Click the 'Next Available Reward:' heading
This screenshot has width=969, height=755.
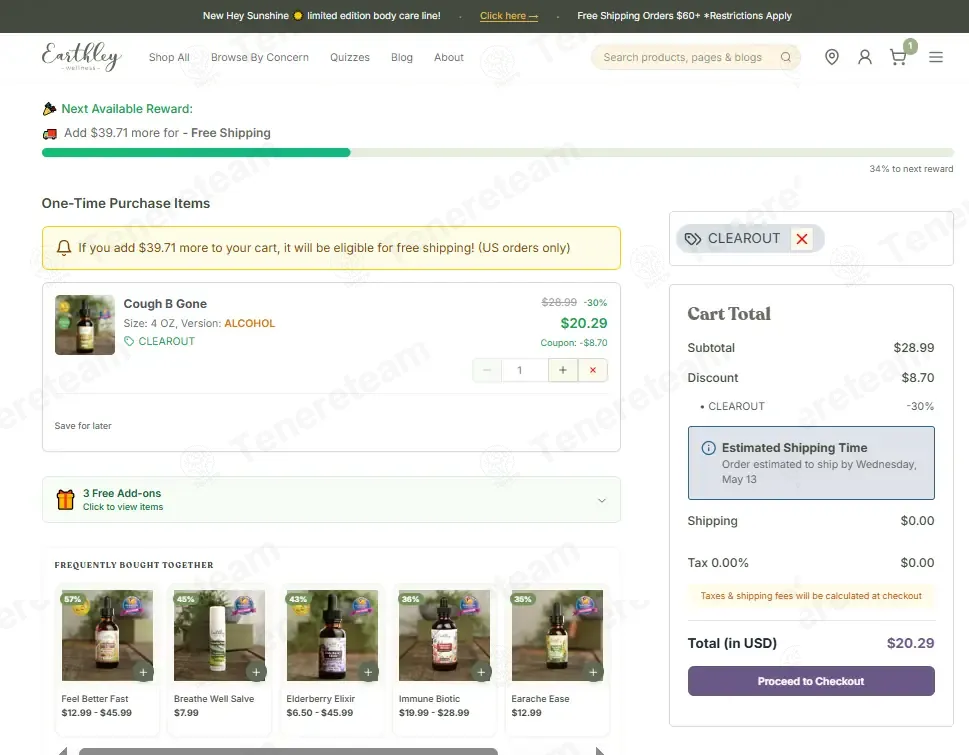coord(127,109)
